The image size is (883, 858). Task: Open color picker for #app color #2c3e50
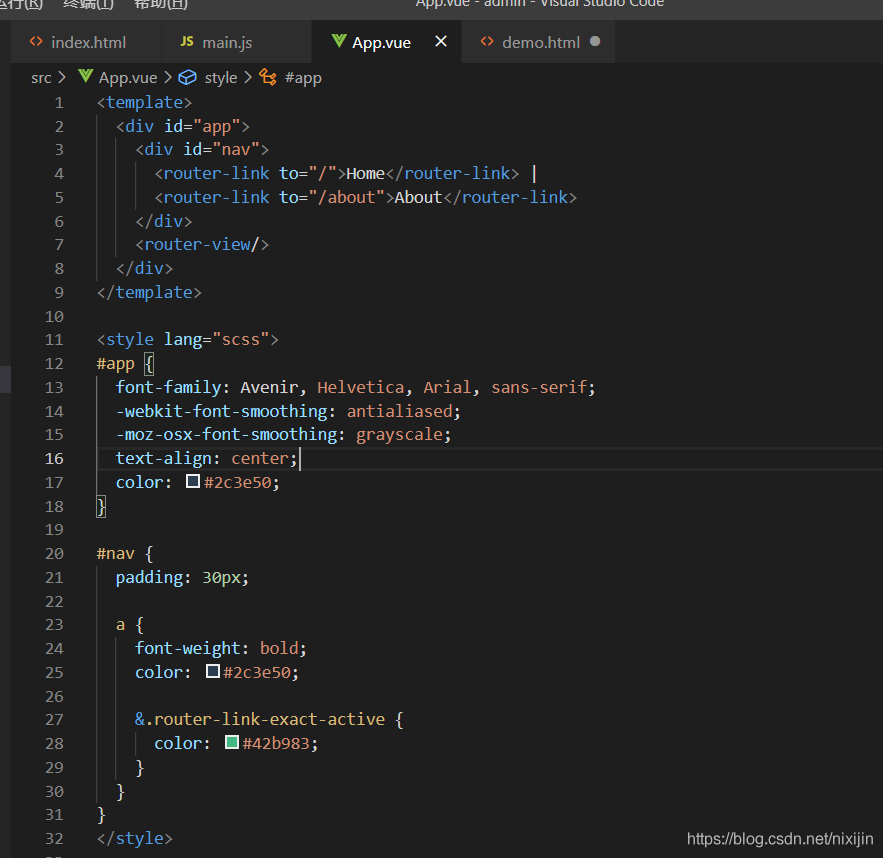coord(193,481)
